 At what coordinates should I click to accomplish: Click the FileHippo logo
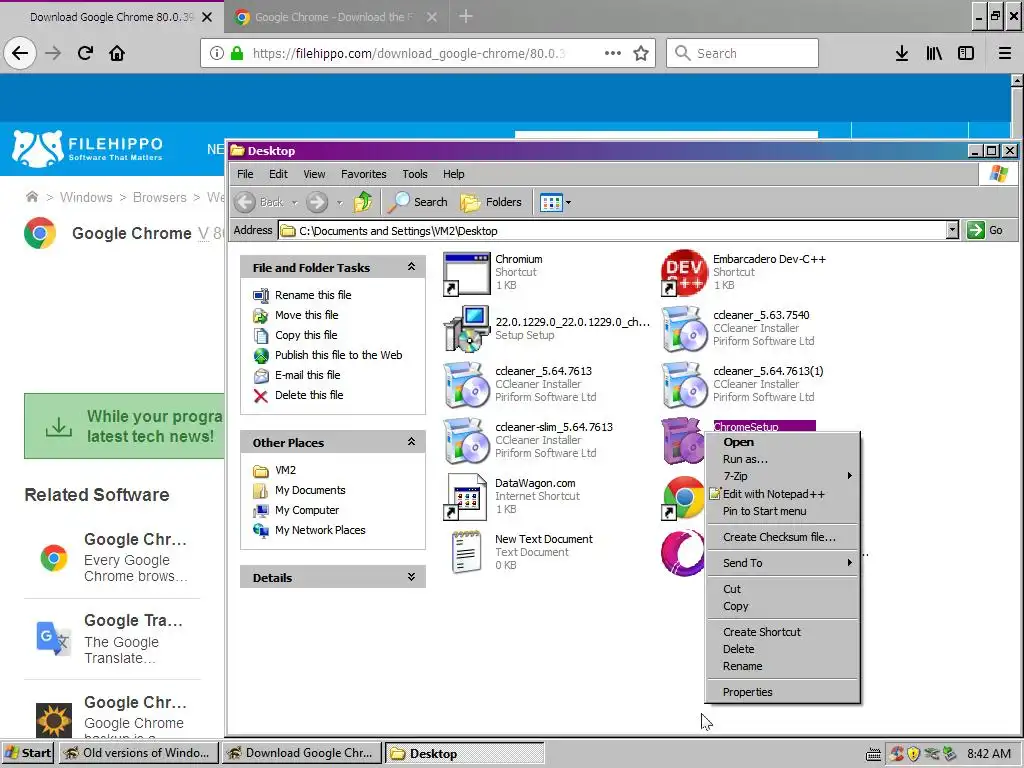point(88,148)
